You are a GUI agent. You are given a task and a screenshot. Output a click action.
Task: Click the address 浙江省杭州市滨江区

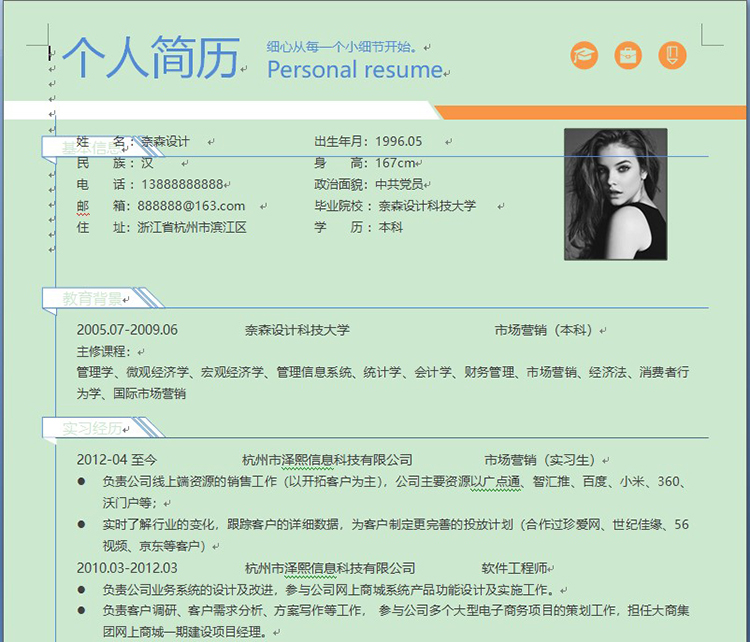(192, 227)
